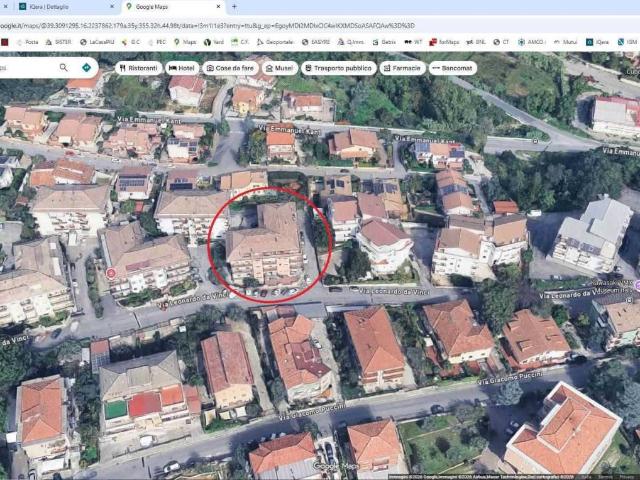
Task: Open the Mutui bookmark
Action: point(566,42)
